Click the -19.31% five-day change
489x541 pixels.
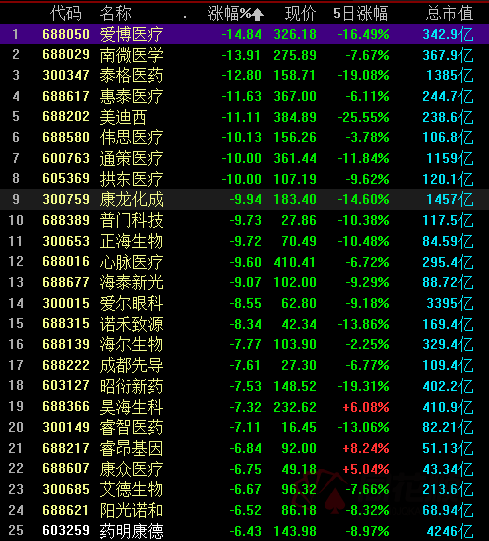363,386
